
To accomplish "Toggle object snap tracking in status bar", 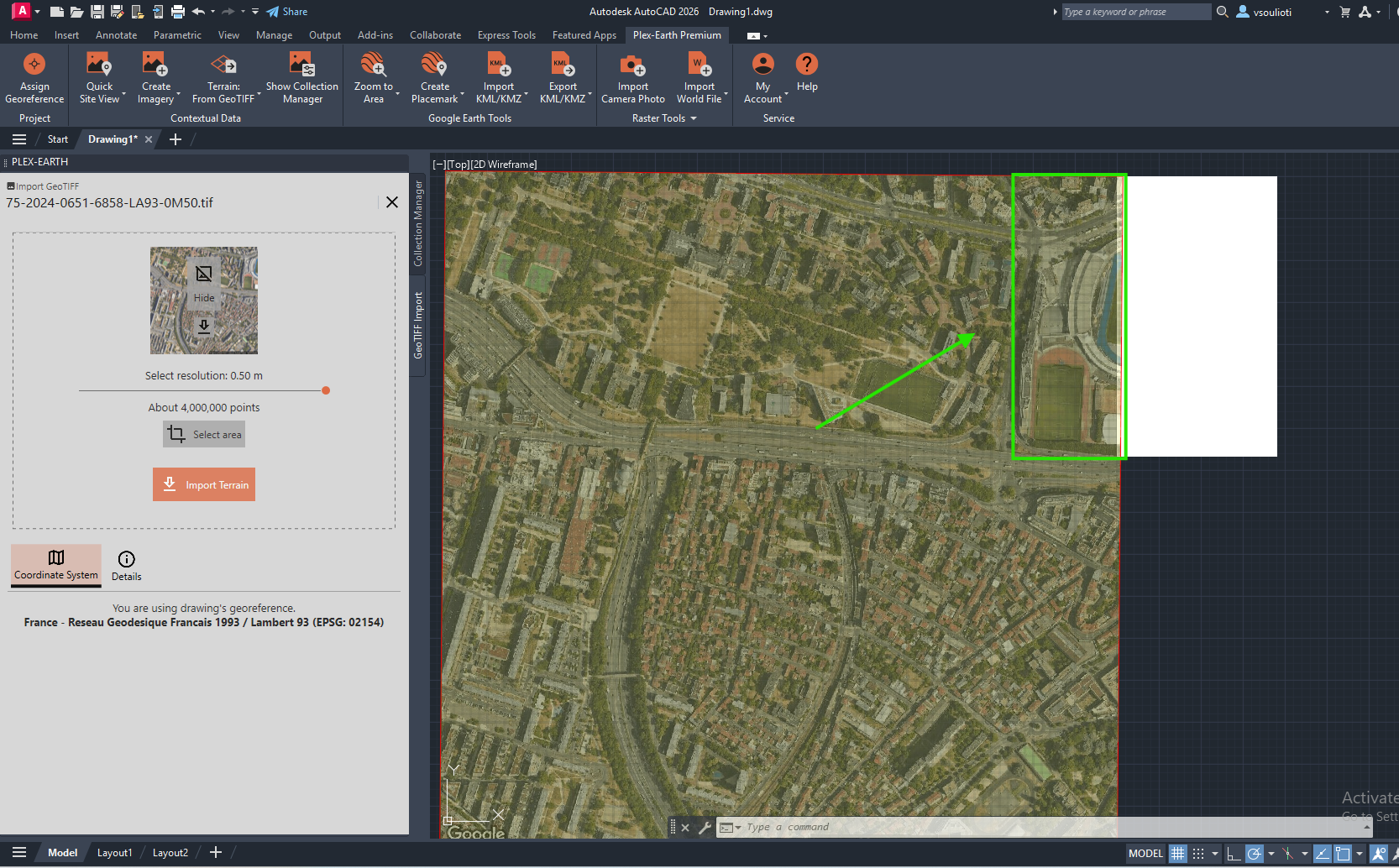I will (x=1322, y=854).
